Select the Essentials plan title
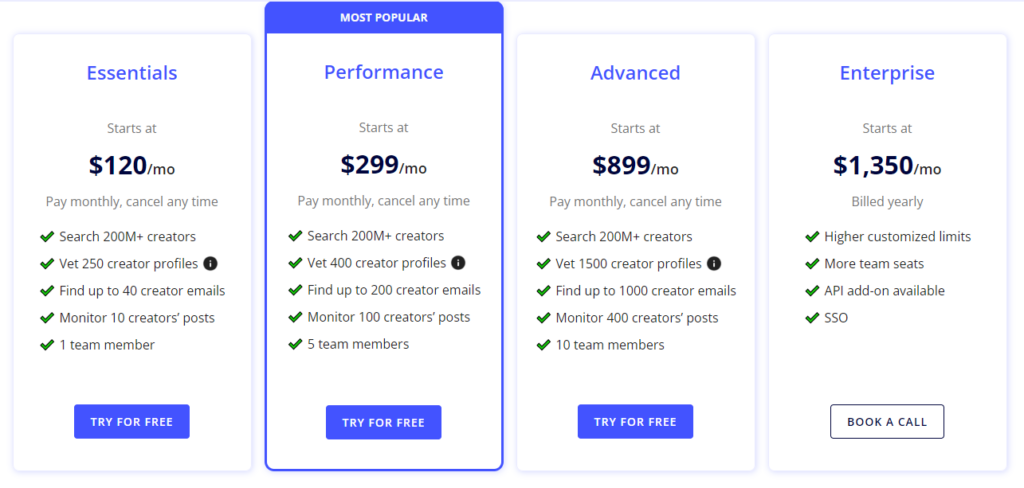 pos(132,73)
